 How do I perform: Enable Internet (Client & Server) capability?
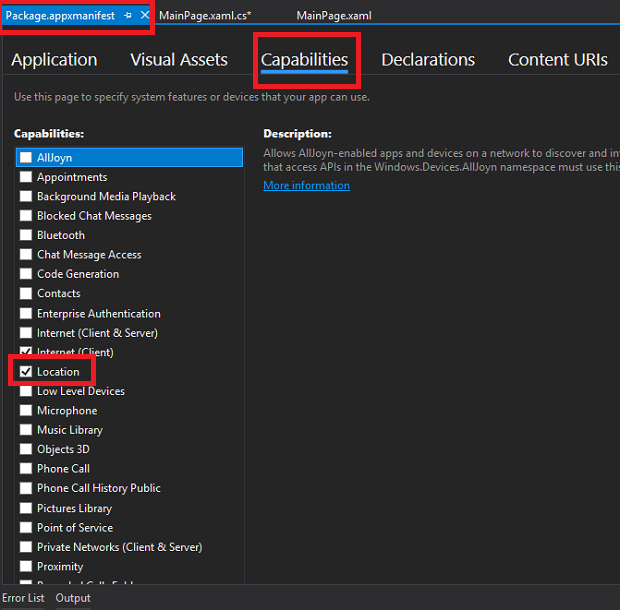tap(26, 333)
